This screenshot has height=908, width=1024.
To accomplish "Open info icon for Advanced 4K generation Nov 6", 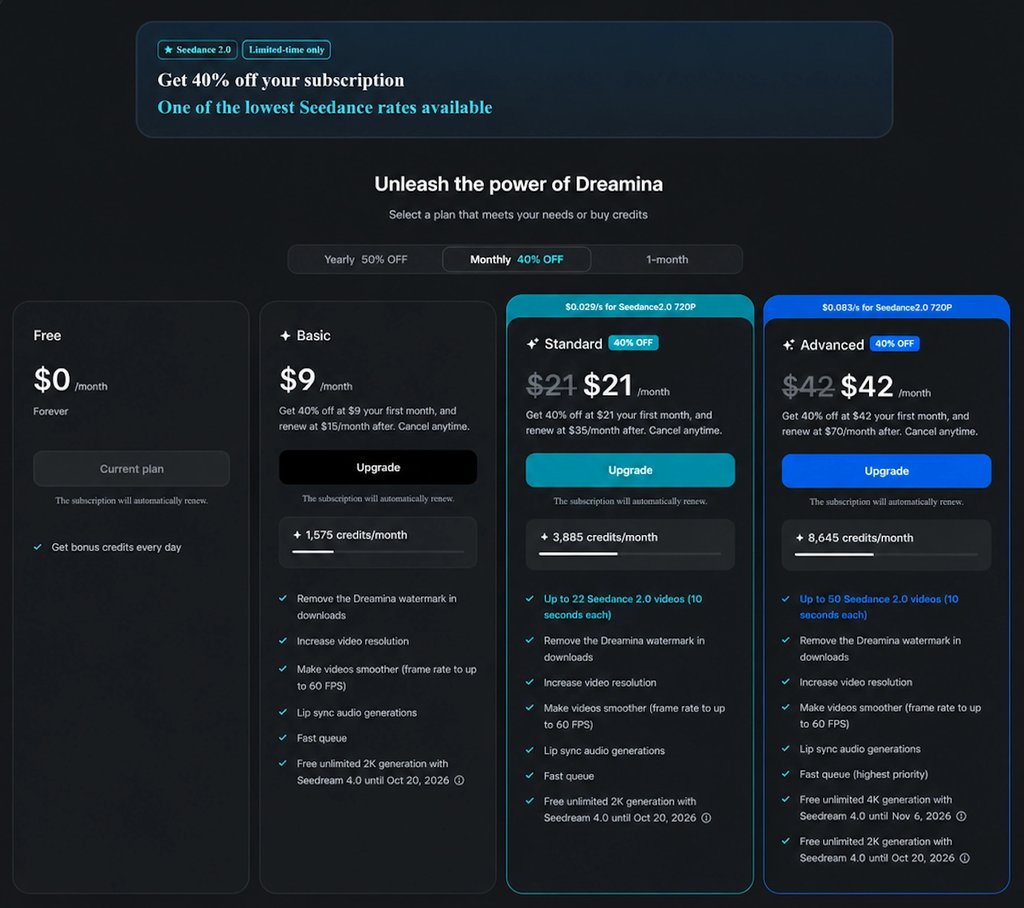I will point(961,816).
